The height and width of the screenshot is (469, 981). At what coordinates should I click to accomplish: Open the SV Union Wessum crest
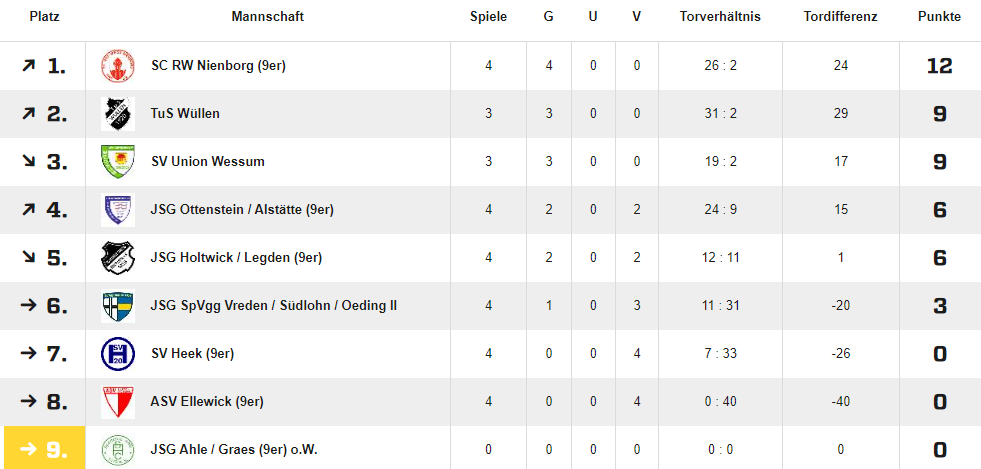118,162
